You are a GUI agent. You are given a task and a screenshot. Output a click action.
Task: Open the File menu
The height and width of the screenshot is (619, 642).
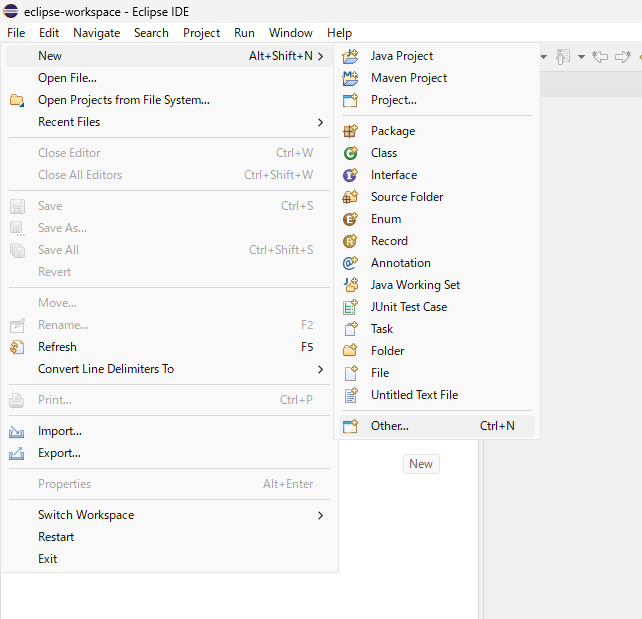click(16, 33)
